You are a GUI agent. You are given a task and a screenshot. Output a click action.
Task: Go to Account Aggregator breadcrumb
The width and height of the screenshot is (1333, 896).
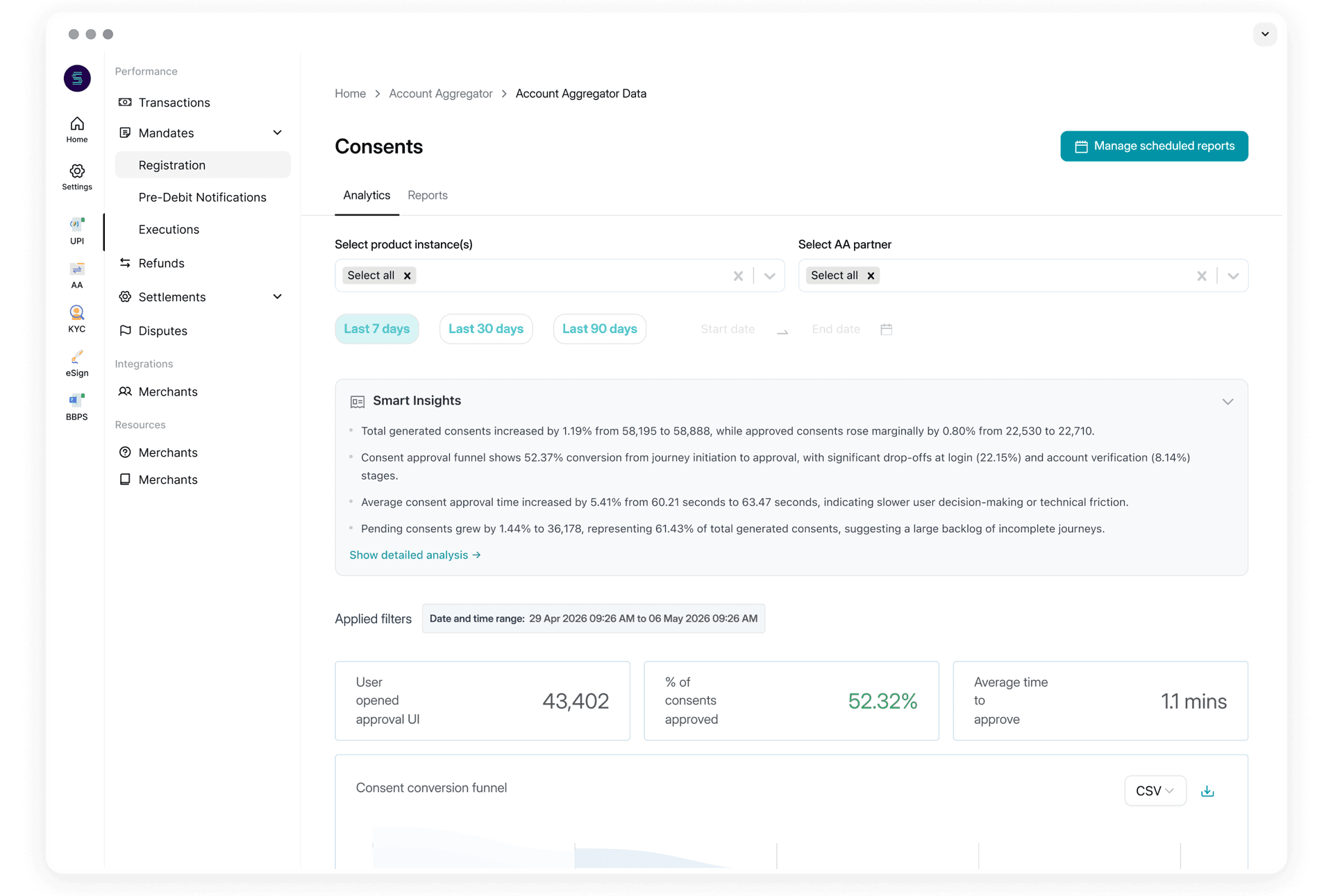pos(441,94)
